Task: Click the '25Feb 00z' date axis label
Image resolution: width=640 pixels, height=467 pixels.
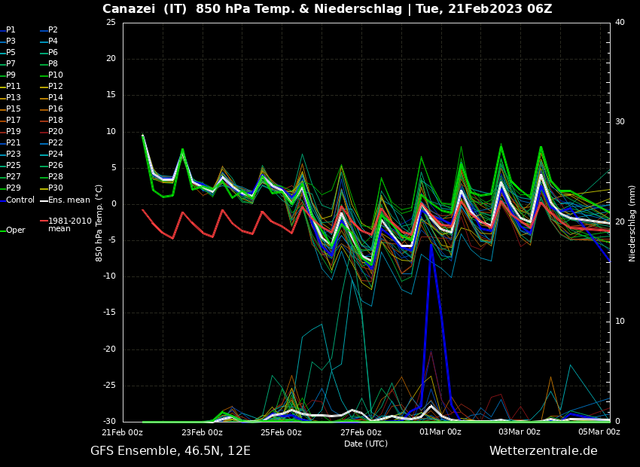Action: (x=282, y=432)
